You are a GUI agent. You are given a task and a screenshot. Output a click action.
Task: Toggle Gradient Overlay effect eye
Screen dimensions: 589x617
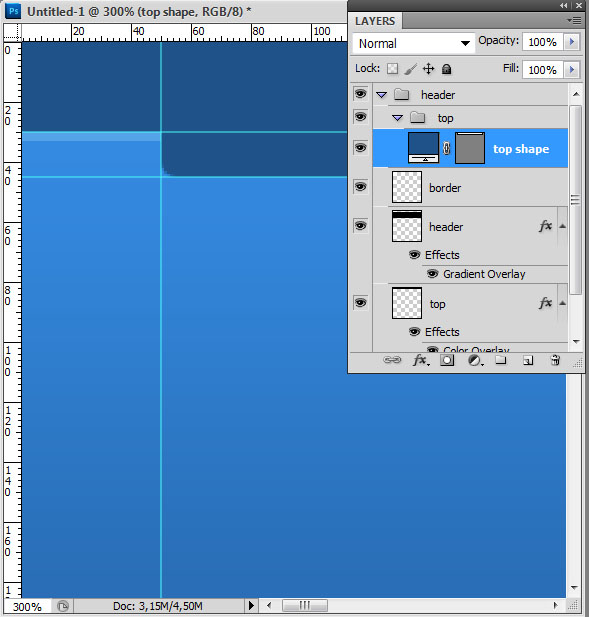[x=432, y=273]
